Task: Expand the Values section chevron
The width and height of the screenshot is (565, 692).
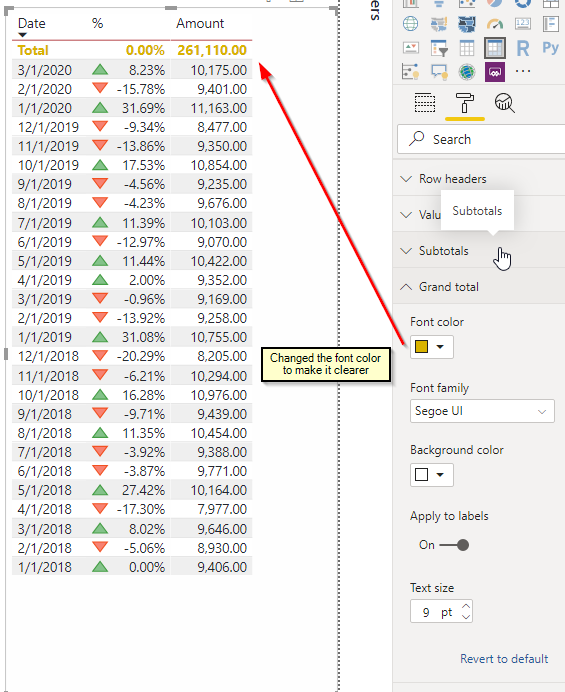Action: [406, 215]
